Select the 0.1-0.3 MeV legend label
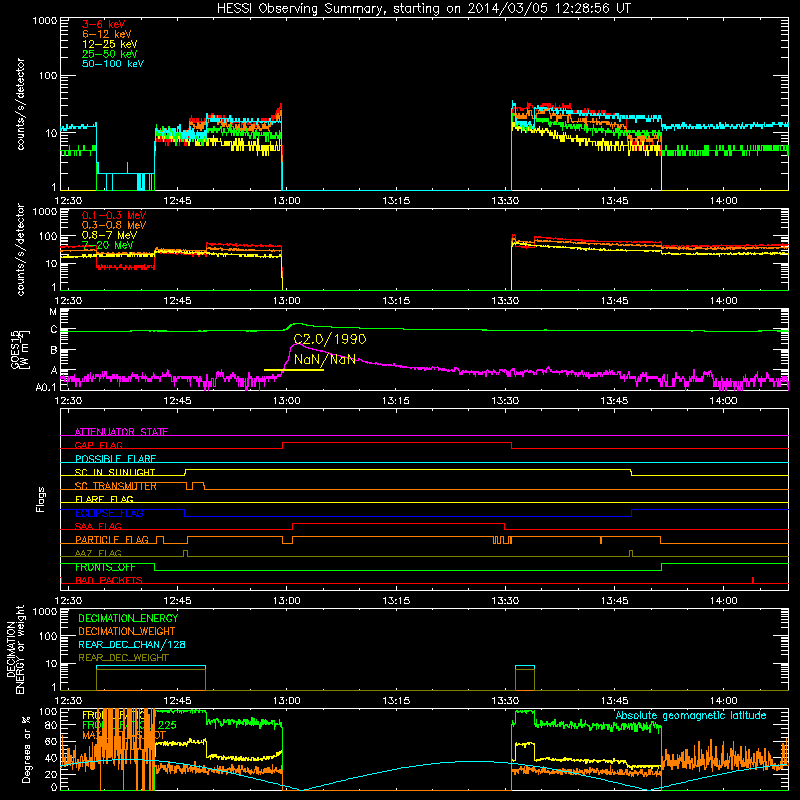The image size is (800, 800). pyautogui.click(x=114, y=215)
